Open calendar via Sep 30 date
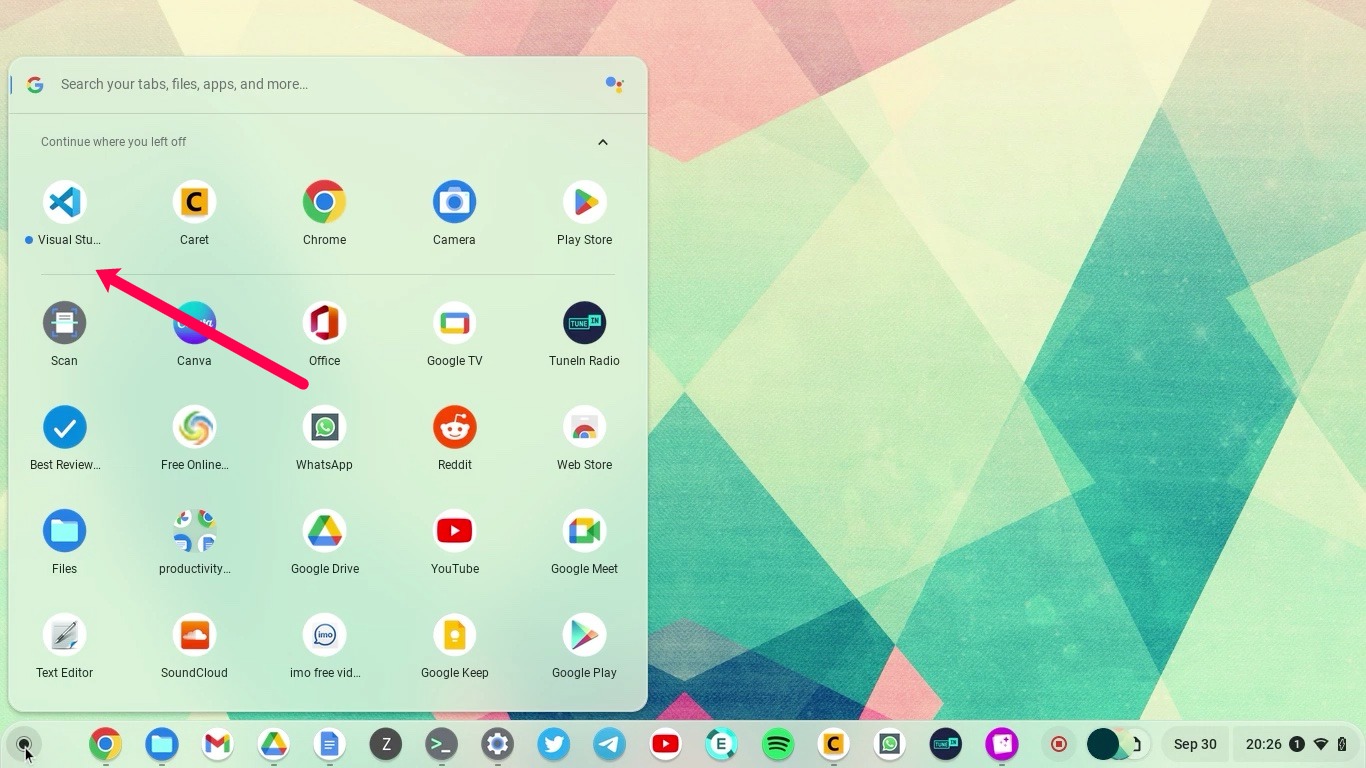1366x768 pixels. [1195, 744]
